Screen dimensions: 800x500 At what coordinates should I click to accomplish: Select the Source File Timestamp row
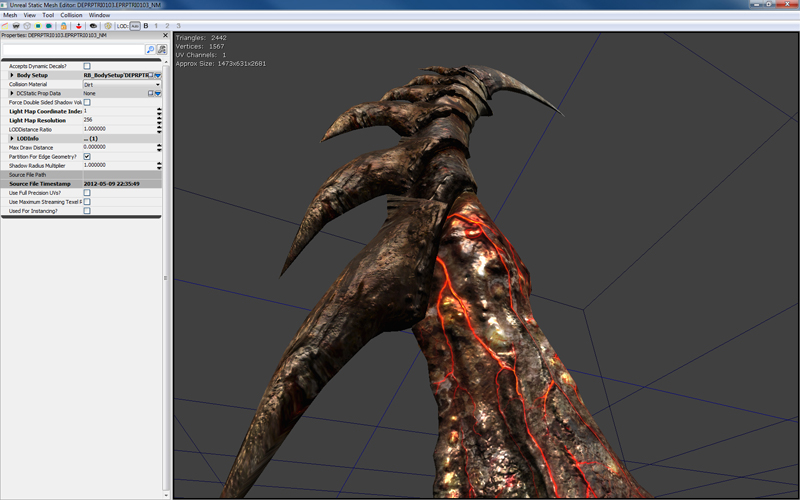tap(81, 184)
